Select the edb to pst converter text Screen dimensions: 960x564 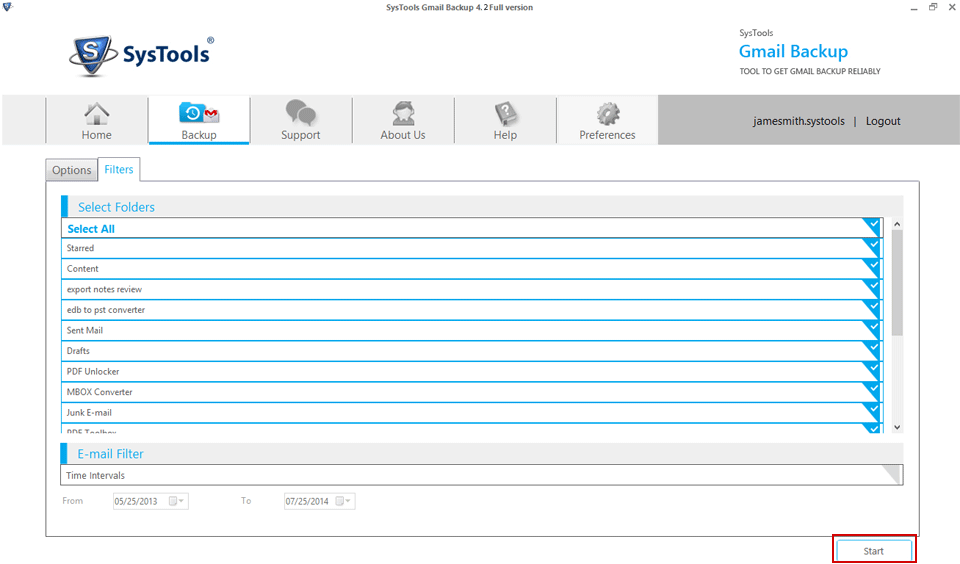tap(106, 310)
